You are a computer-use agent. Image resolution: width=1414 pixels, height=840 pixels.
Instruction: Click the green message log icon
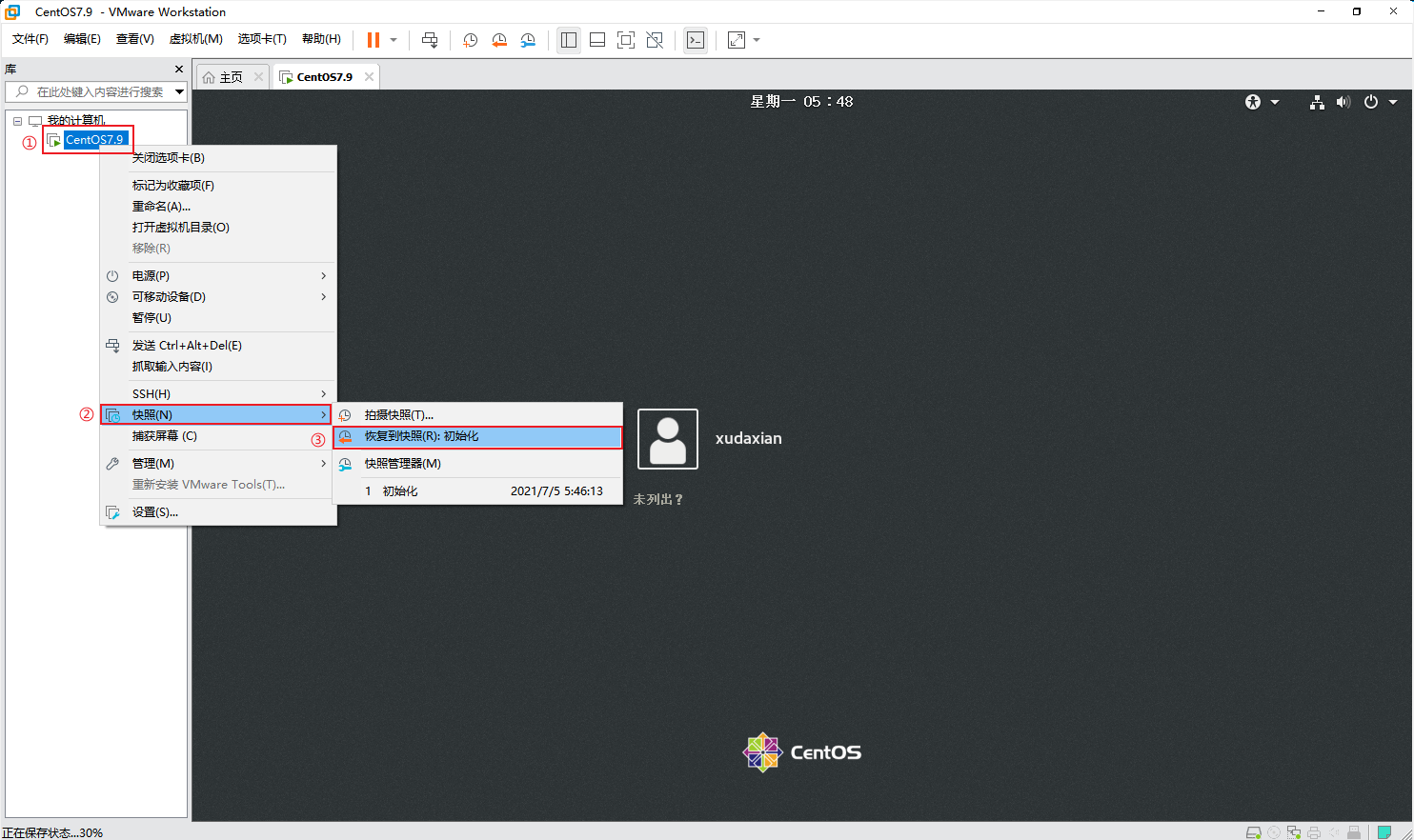1384,832
